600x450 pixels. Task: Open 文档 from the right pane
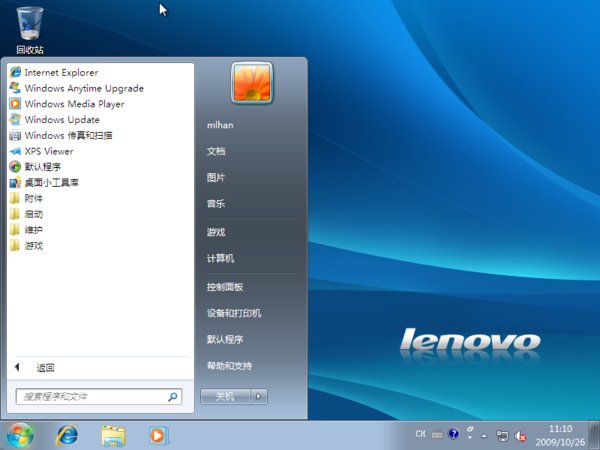[x=216, y=151]
